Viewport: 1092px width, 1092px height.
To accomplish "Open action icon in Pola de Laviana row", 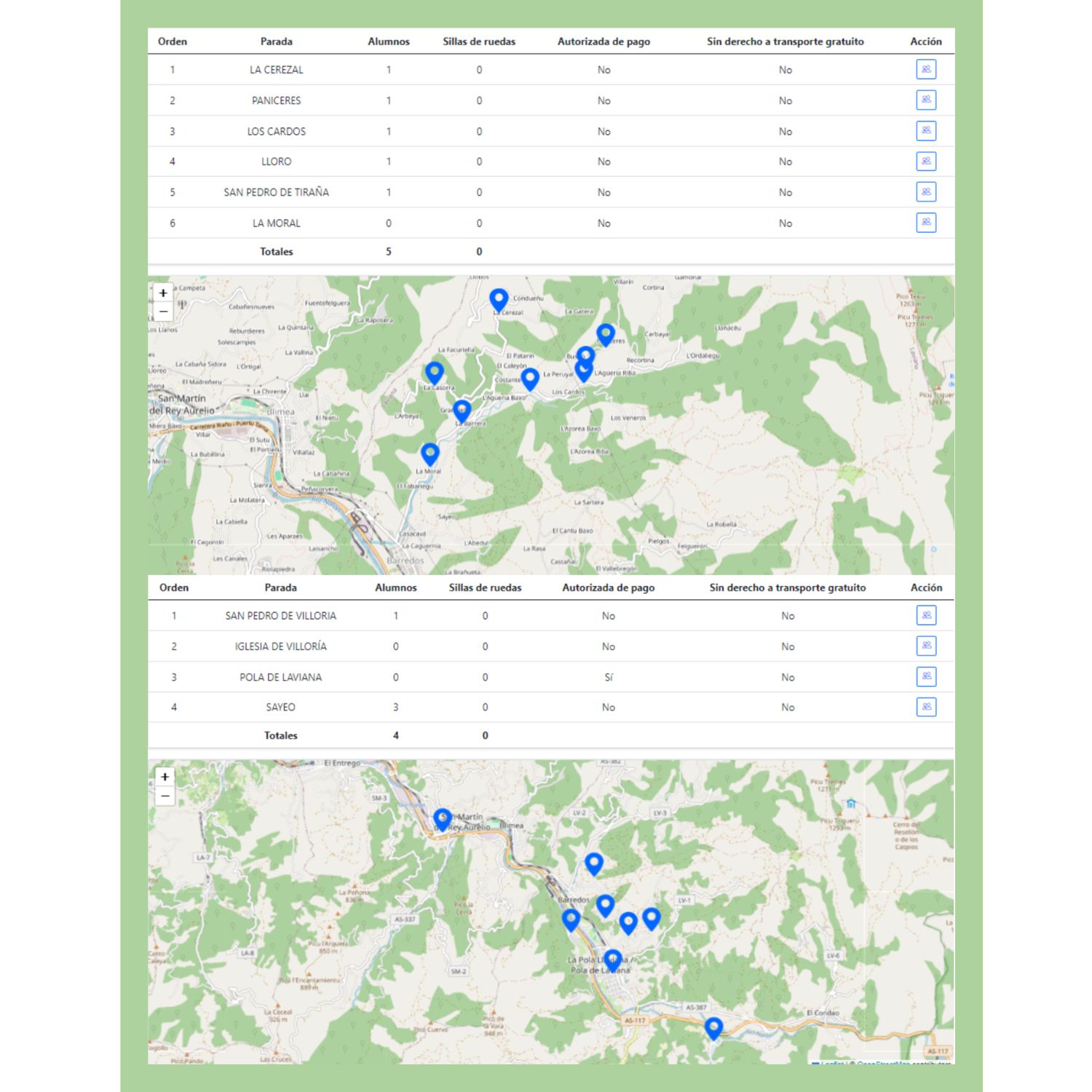I will pyautogui.click(x=926, y=677).
